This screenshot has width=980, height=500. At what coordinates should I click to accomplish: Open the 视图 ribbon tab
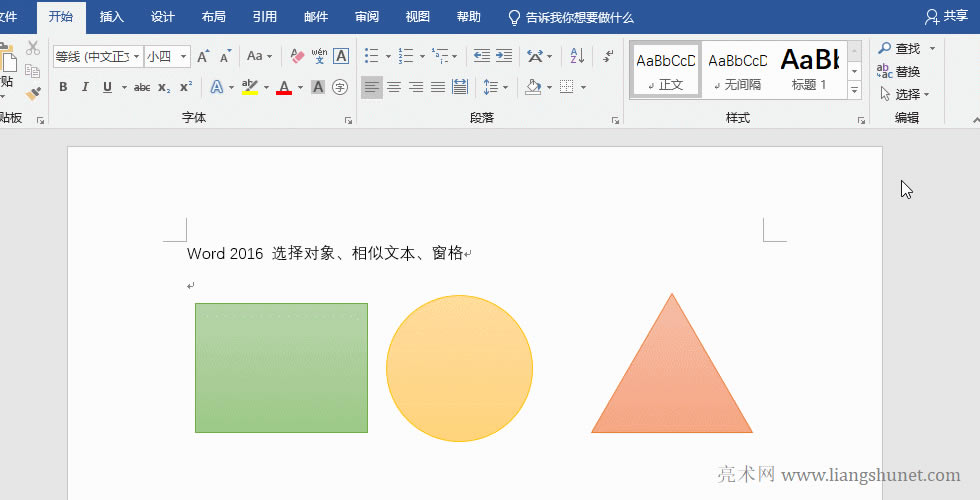(x=417, y=17)
